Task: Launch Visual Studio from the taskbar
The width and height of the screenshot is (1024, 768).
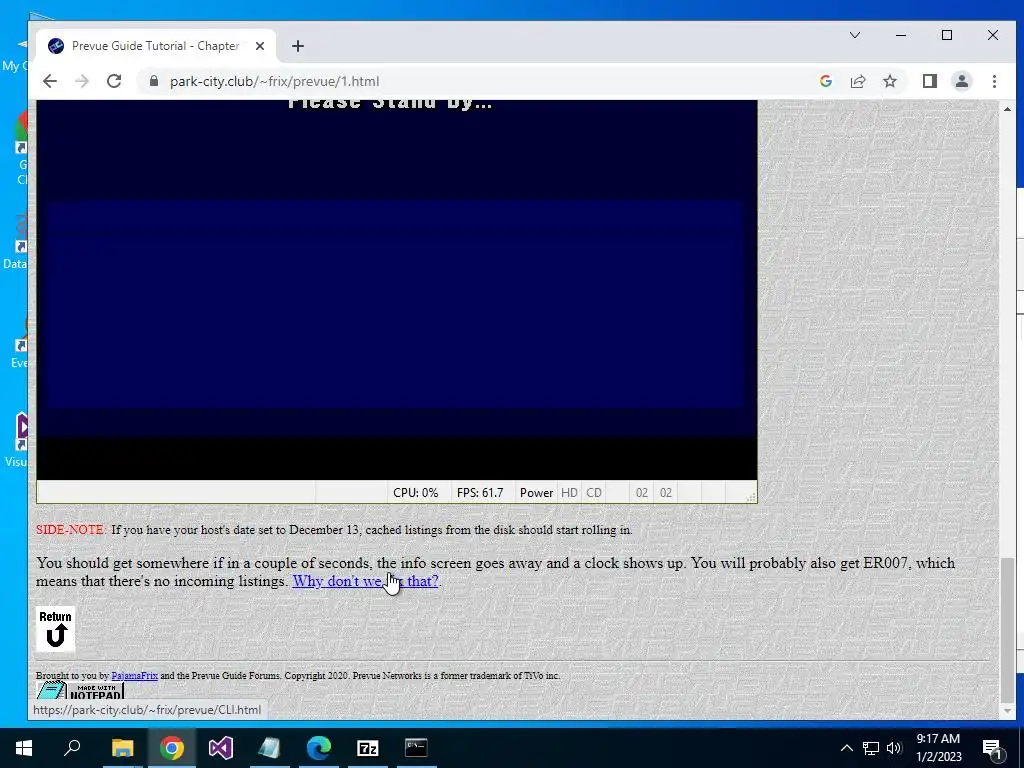Action: click(x=221, y=748)
